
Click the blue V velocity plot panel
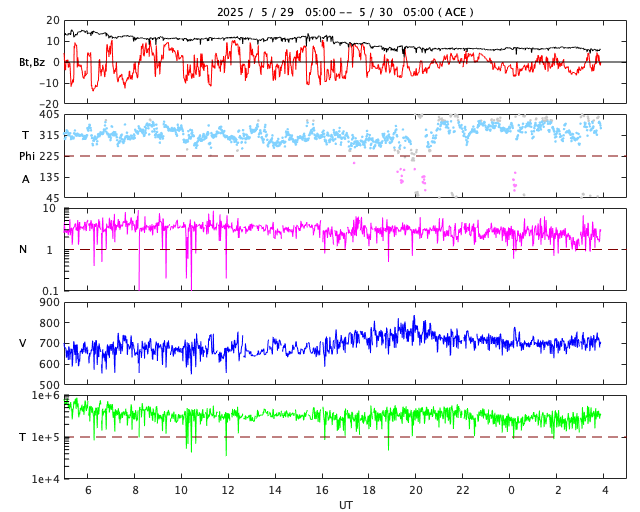coord(345,343)
